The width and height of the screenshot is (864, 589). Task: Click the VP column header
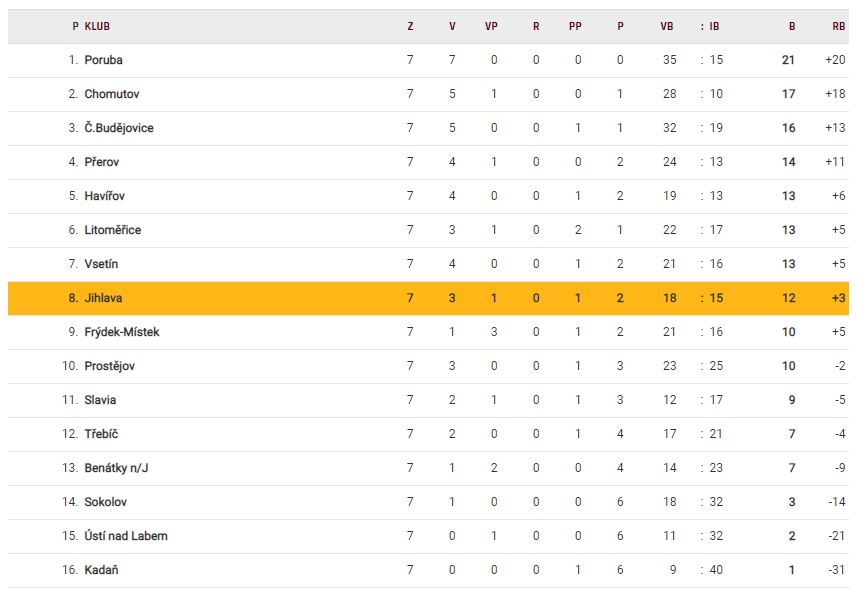click(491, 27)
